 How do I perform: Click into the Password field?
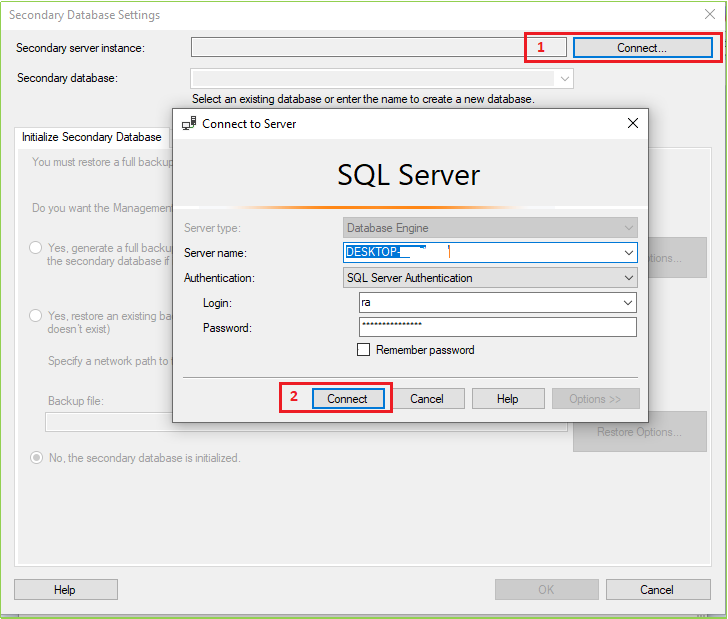click(497, 327)
